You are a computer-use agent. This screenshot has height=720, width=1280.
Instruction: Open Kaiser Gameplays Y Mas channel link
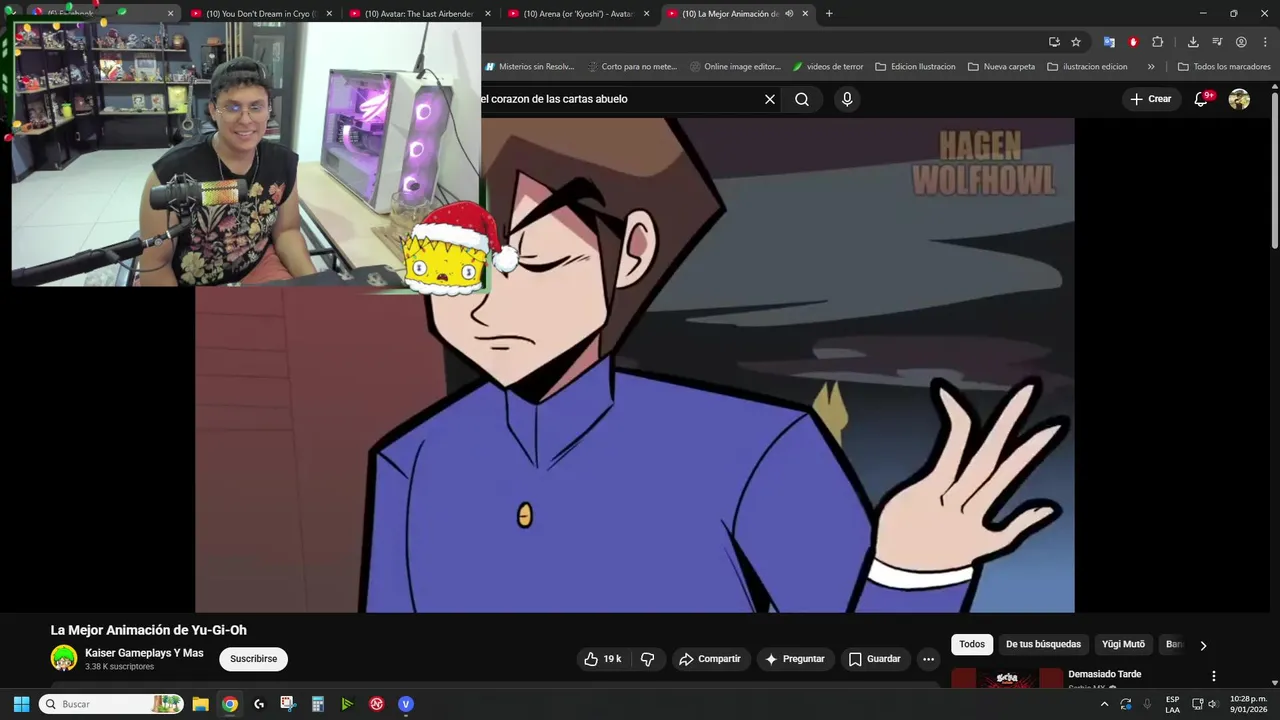pos(144,653)
